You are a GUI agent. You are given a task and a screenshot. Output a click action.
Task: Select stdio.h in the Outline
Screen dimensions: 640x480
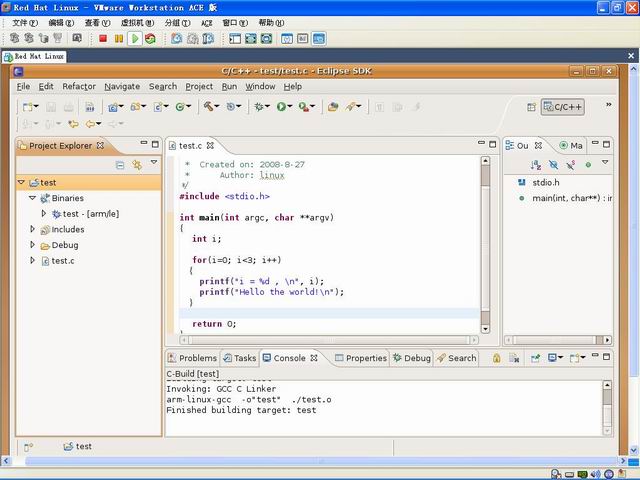[x=546, y=182]
